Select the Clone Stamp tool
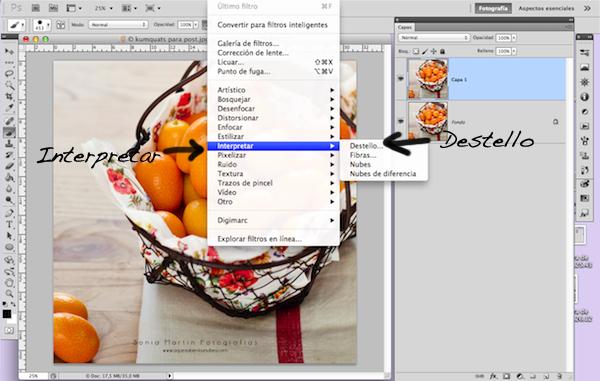 (9, 144)
